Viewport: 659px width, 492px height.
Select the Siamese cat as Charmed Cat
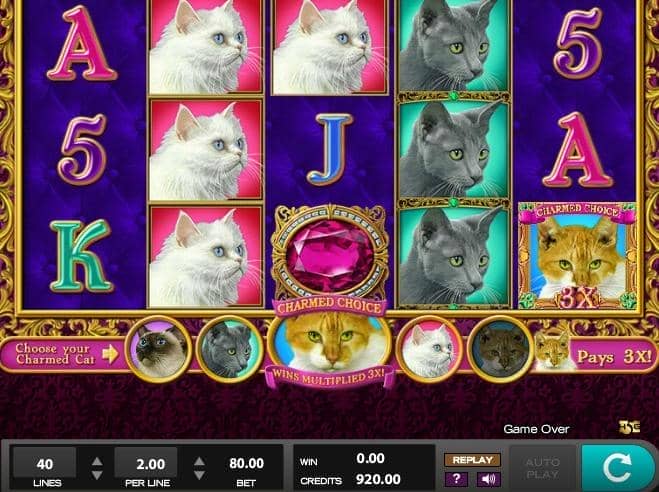click(x=159, y=349)
